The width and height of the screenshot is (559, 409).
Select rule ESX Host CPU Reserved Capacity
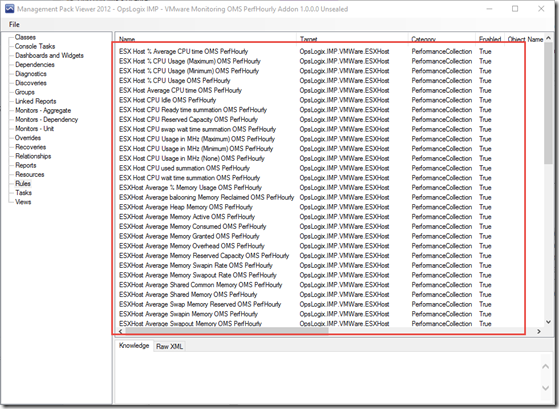point(188,119)
